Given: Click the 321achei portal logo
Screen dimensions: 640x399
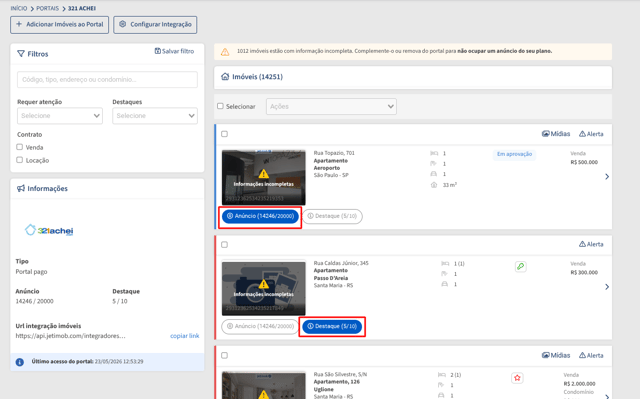Looking at the screenshot, I should click(x=49, y=230).
